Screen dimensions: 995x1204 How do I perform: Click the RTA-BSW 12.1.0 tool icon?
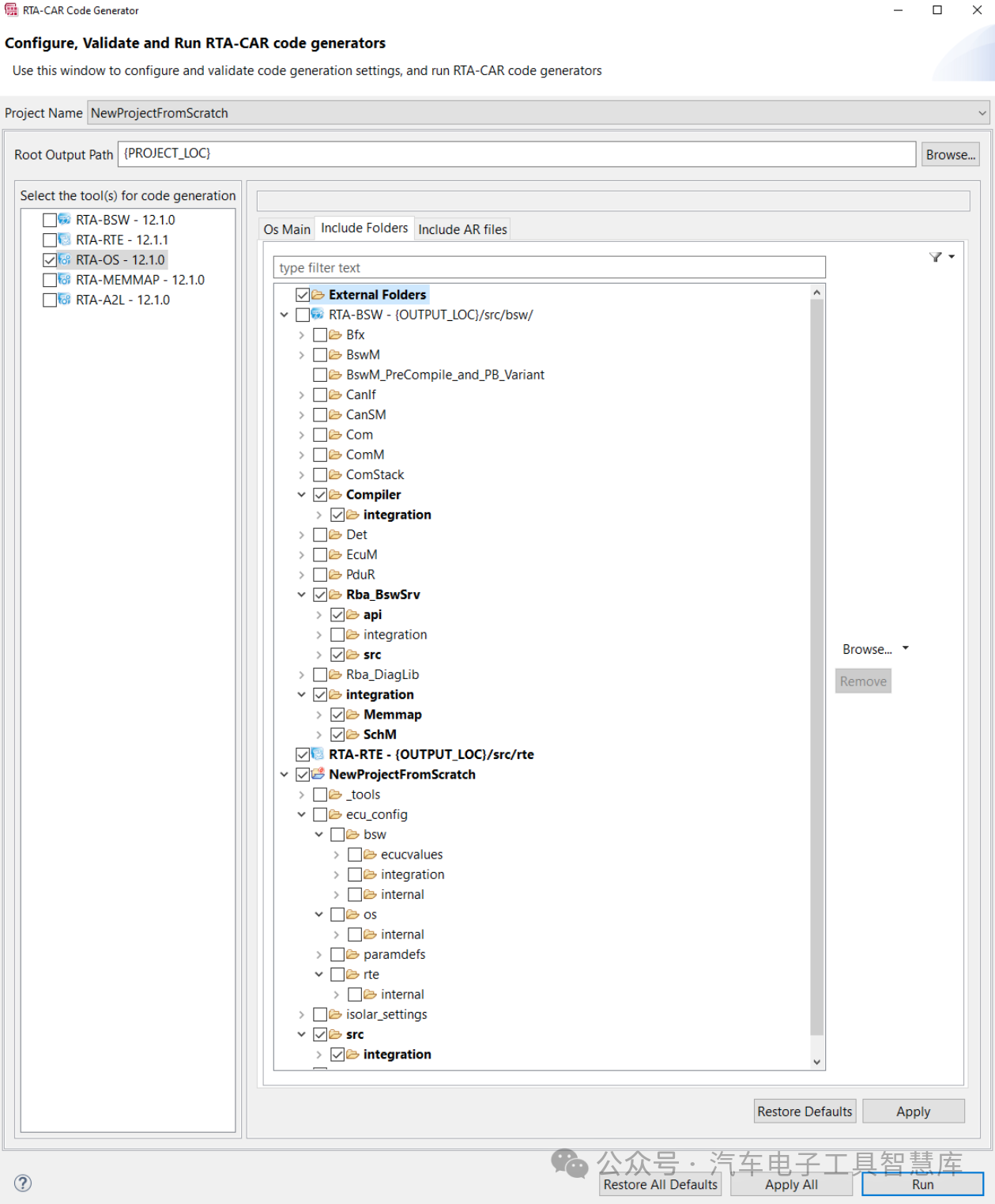point(65,220)
